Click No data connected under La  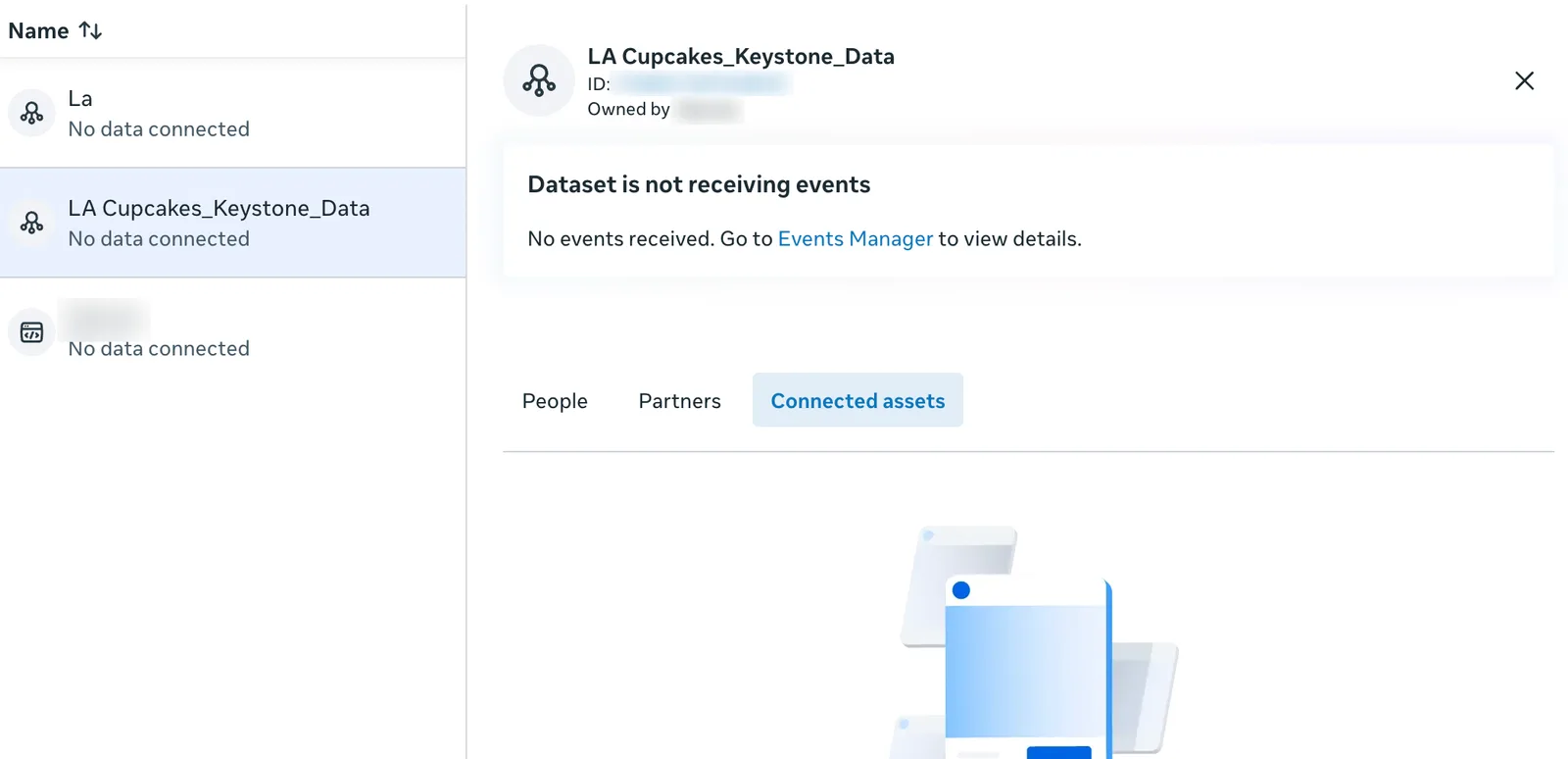[x=159, y=128]
